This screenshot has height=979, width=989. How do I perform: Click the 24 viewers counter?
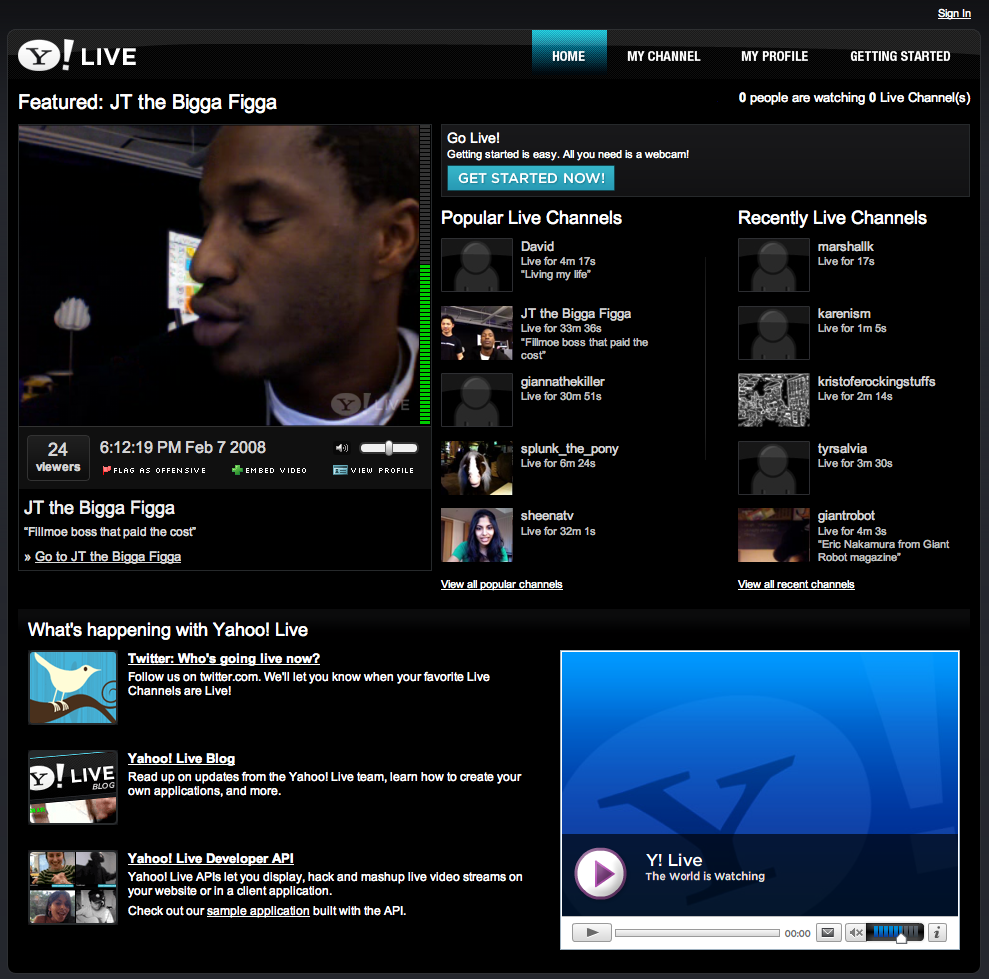tap(58, 457)
